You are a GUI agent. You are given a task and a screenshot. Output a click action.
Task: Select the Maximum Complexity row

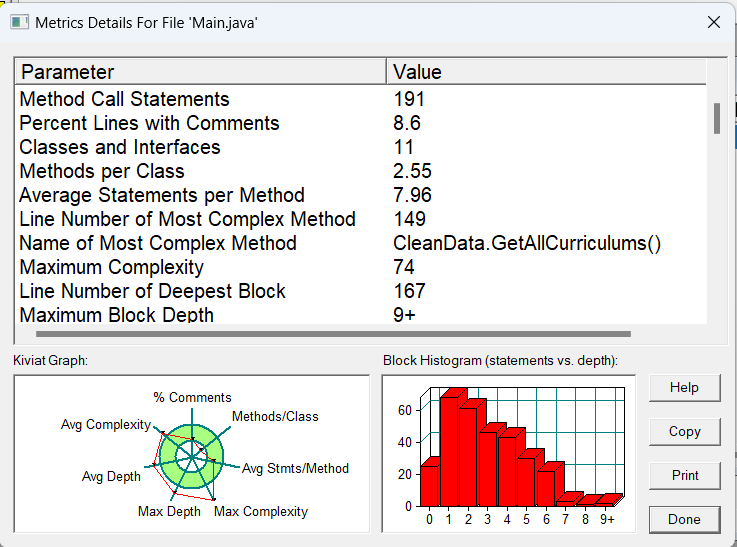coord(112,267)
